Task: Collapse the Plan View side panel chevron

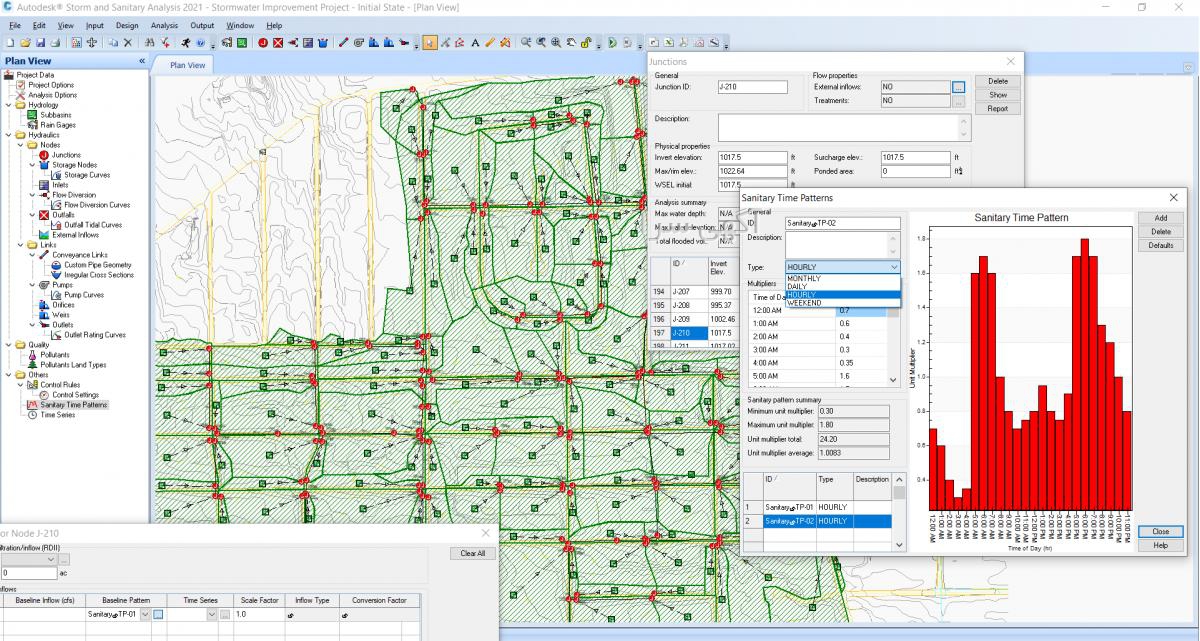Action: [x=142, y=61]
